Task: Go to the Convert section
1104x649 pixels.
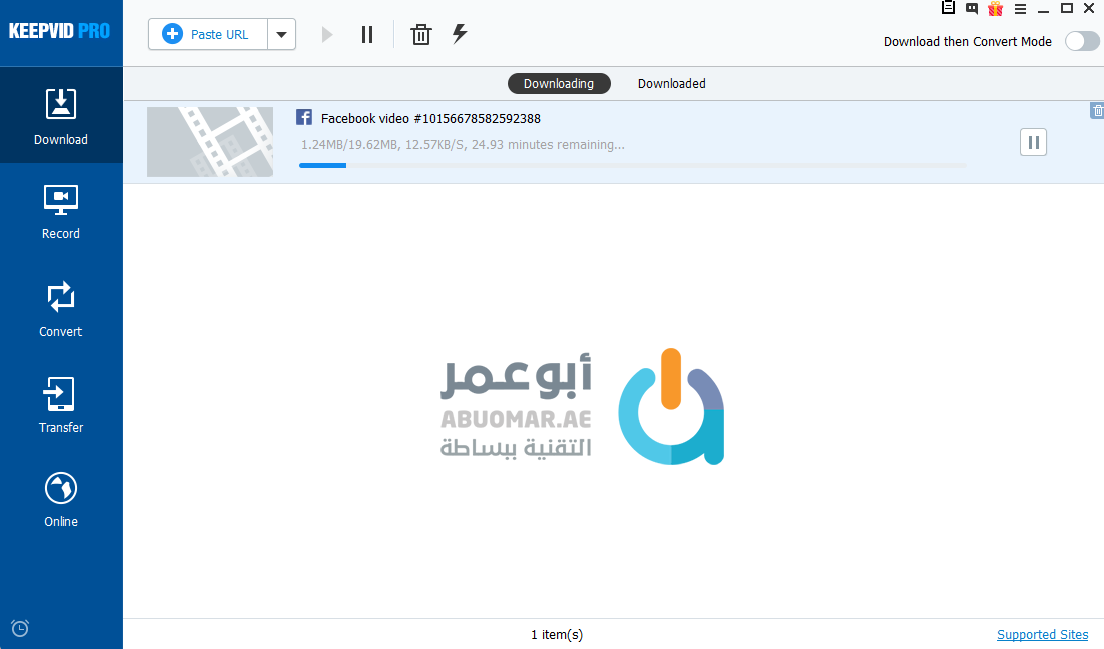Action: point(61,309)
